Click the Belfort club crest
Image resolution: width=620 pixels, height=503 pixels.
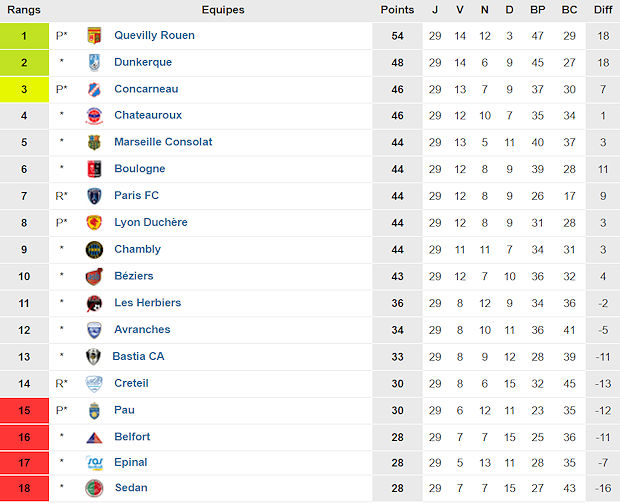(x=95, y=437)
